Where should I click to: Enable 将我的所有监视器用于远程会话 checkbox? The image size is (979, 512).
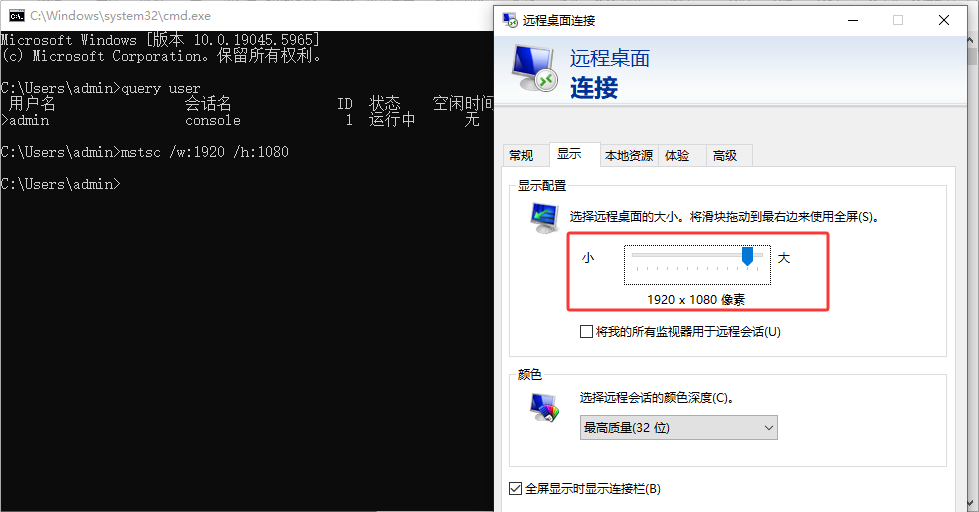(586, 332)
